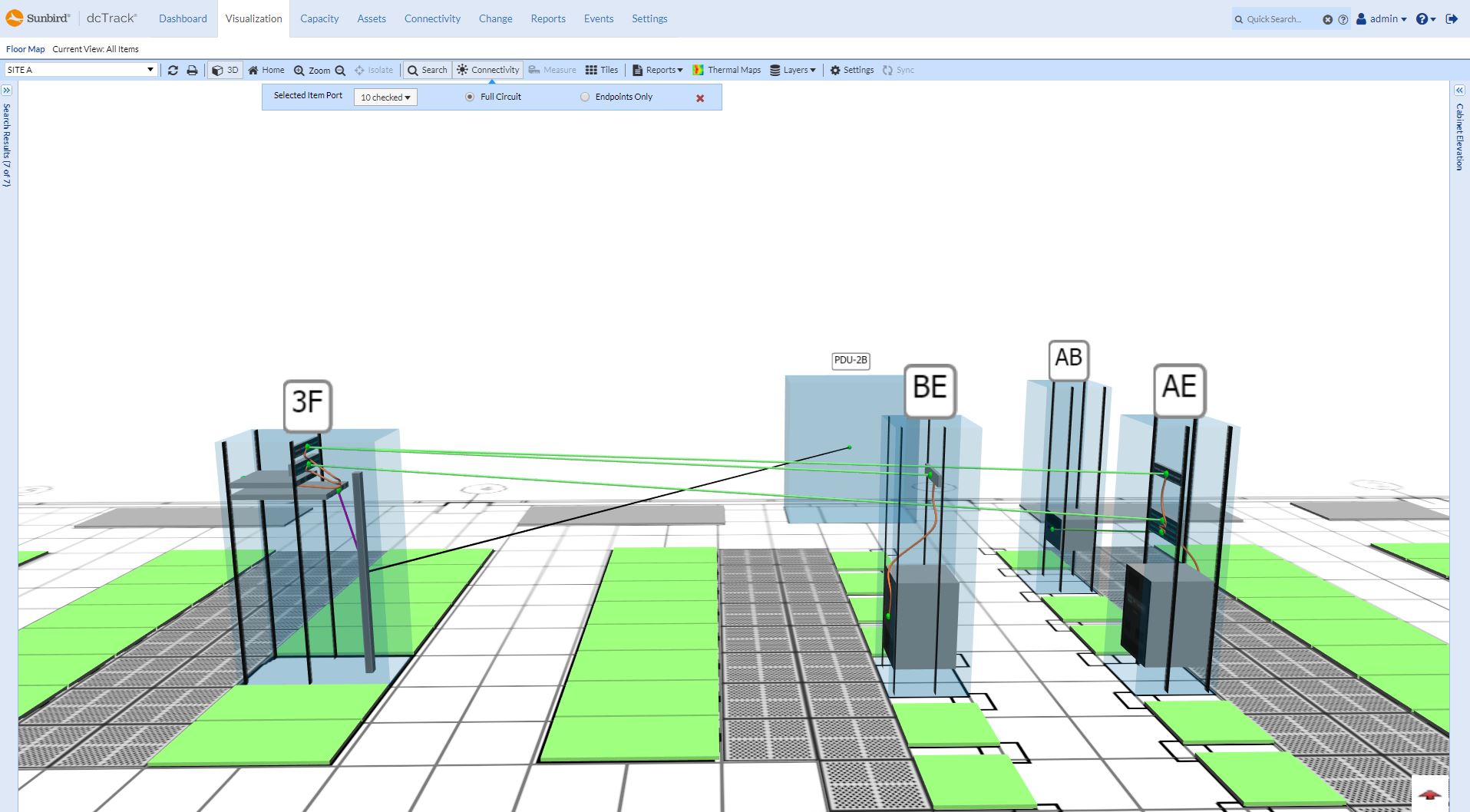The image size is (1470, 812).
Task: Toggle the Connectivity visualization tool
Action: pos(487,70)
